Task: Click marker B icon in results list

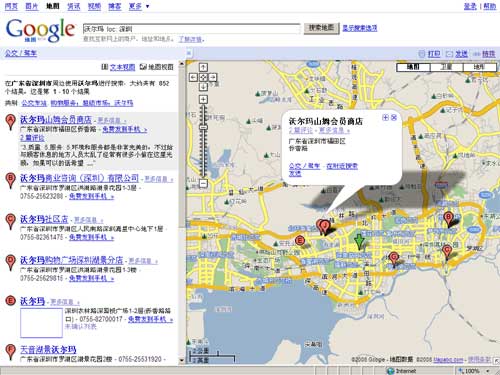Action: tap(11, 181)
